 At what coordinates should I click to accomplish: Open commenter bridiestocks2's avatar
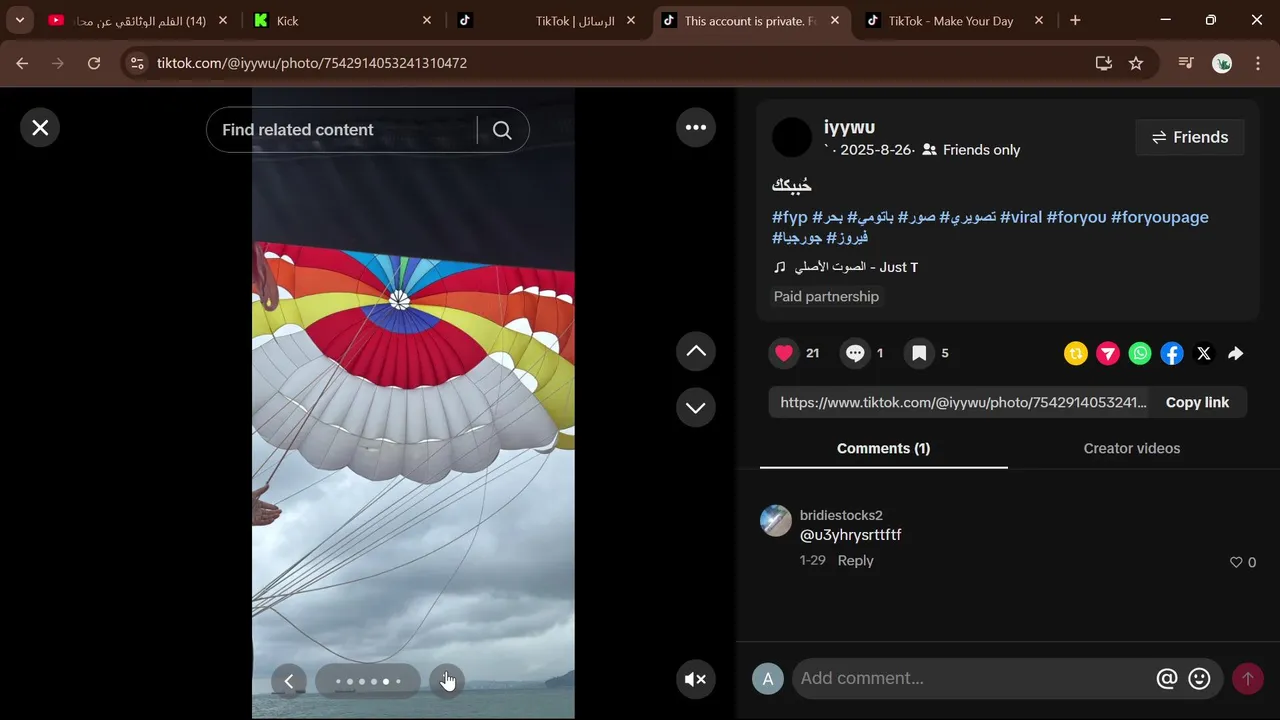pos(776,521)
